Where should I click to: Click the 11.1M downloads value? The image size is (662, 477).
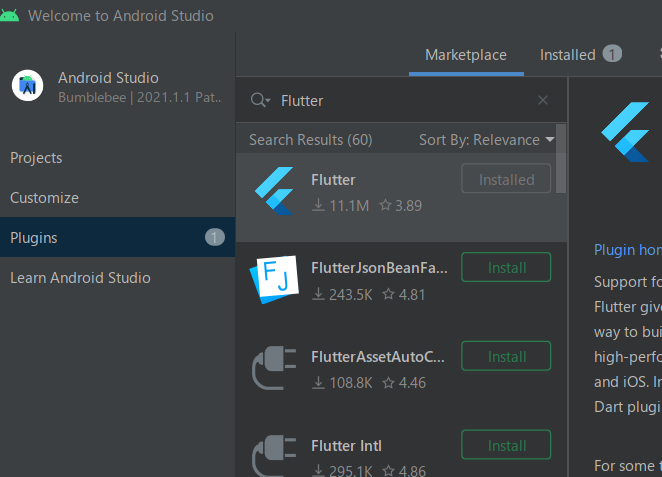pos(349,206)
